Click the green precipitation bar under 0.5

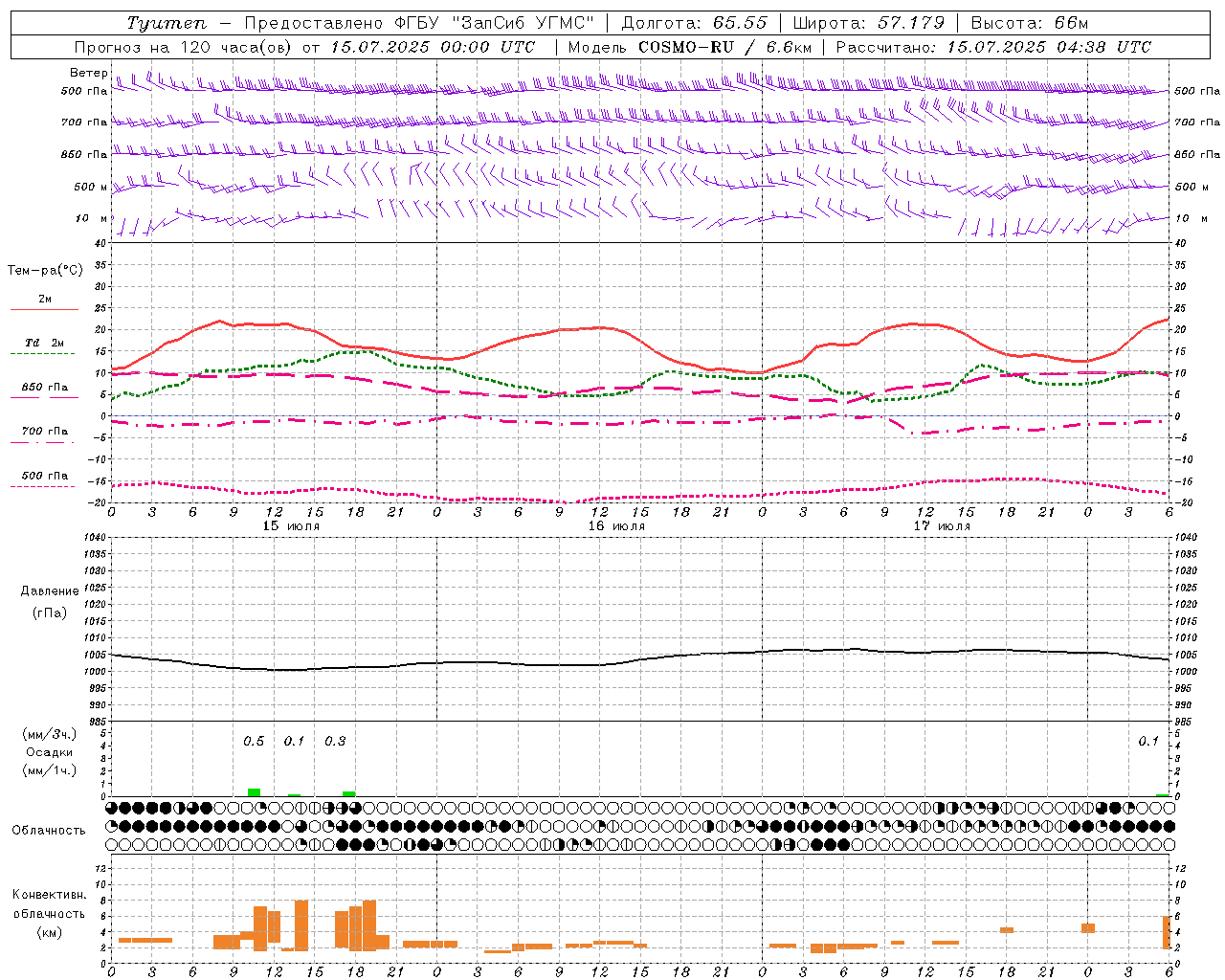(x=254, y=792)
